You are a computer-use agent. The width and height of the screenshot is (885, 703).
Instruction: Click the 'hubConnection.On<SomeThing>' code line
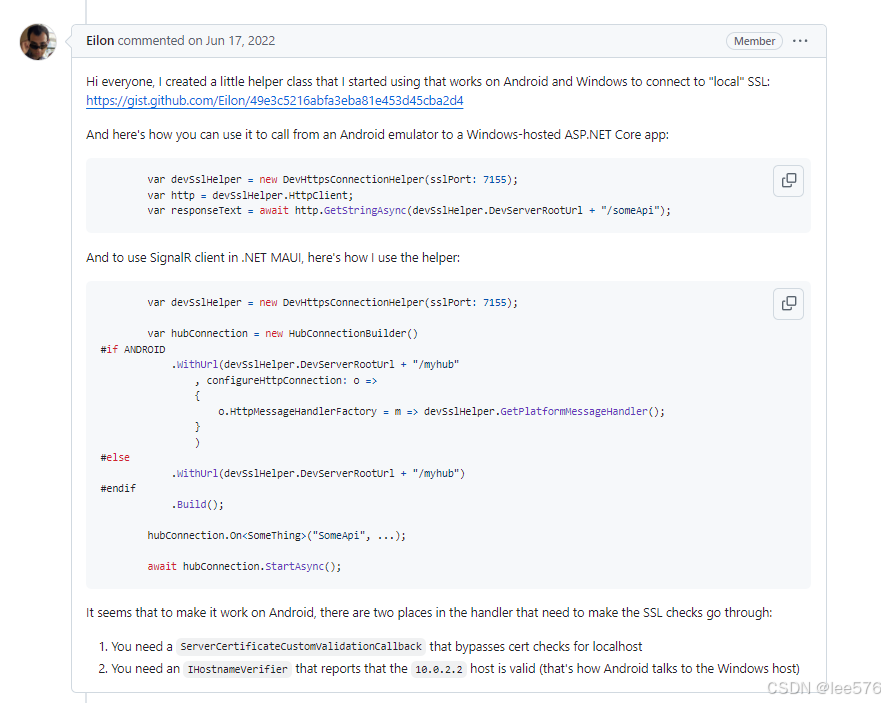tap(277, 535)
